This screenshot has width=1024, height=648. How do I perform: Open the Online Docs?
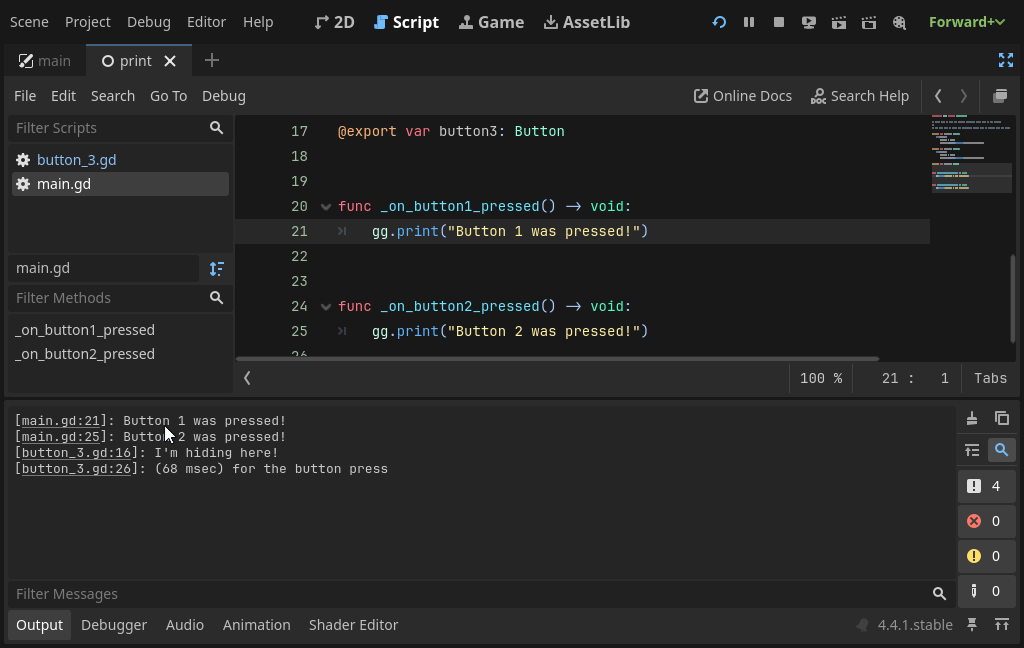pyautogui.click(x=742, y=95)
